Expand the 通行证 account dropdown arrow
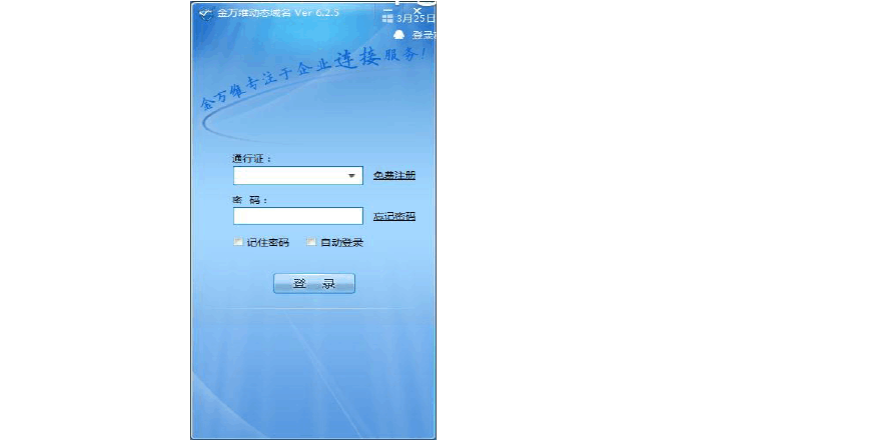Image resolution: width=893 pixels, height=440 pixels. pos(352,176)
